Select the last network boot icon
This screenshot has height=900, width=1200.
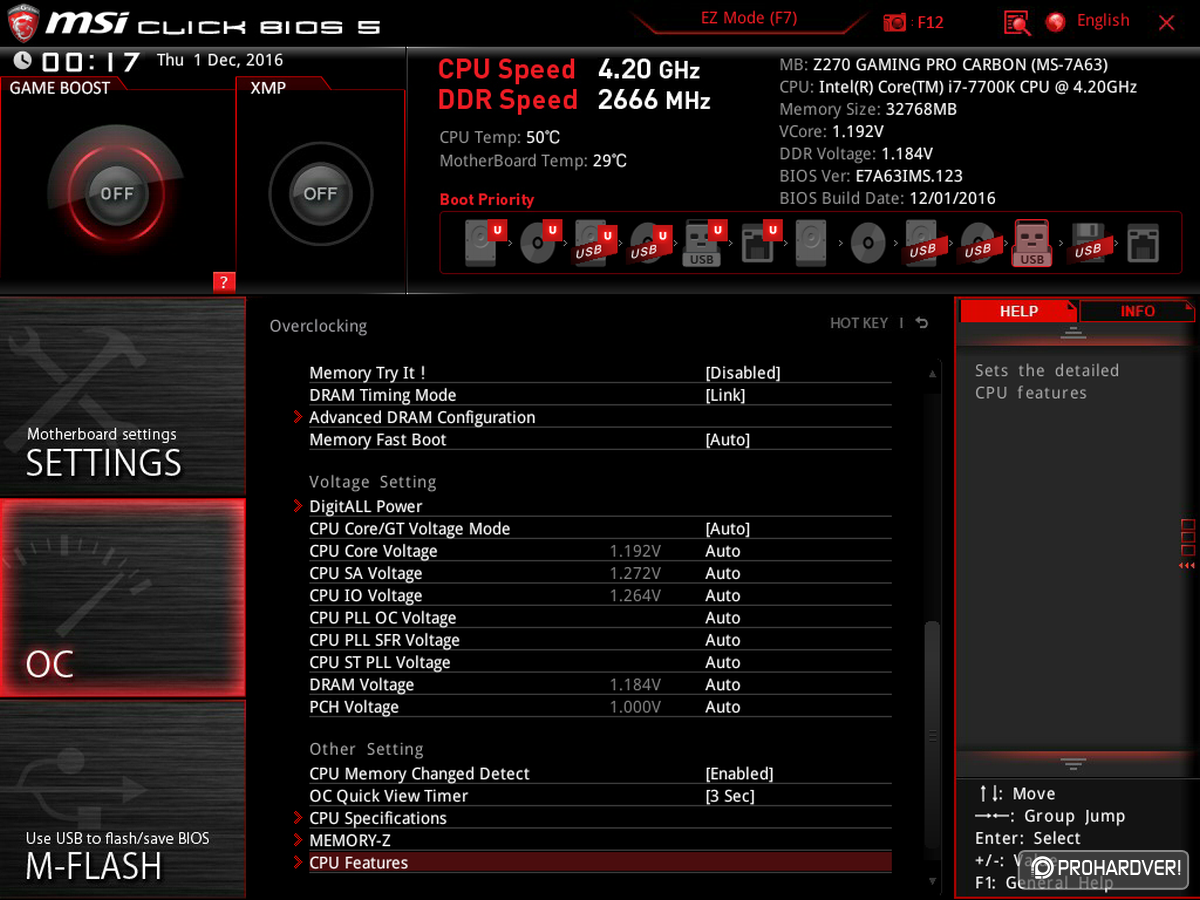[1142, 243]
